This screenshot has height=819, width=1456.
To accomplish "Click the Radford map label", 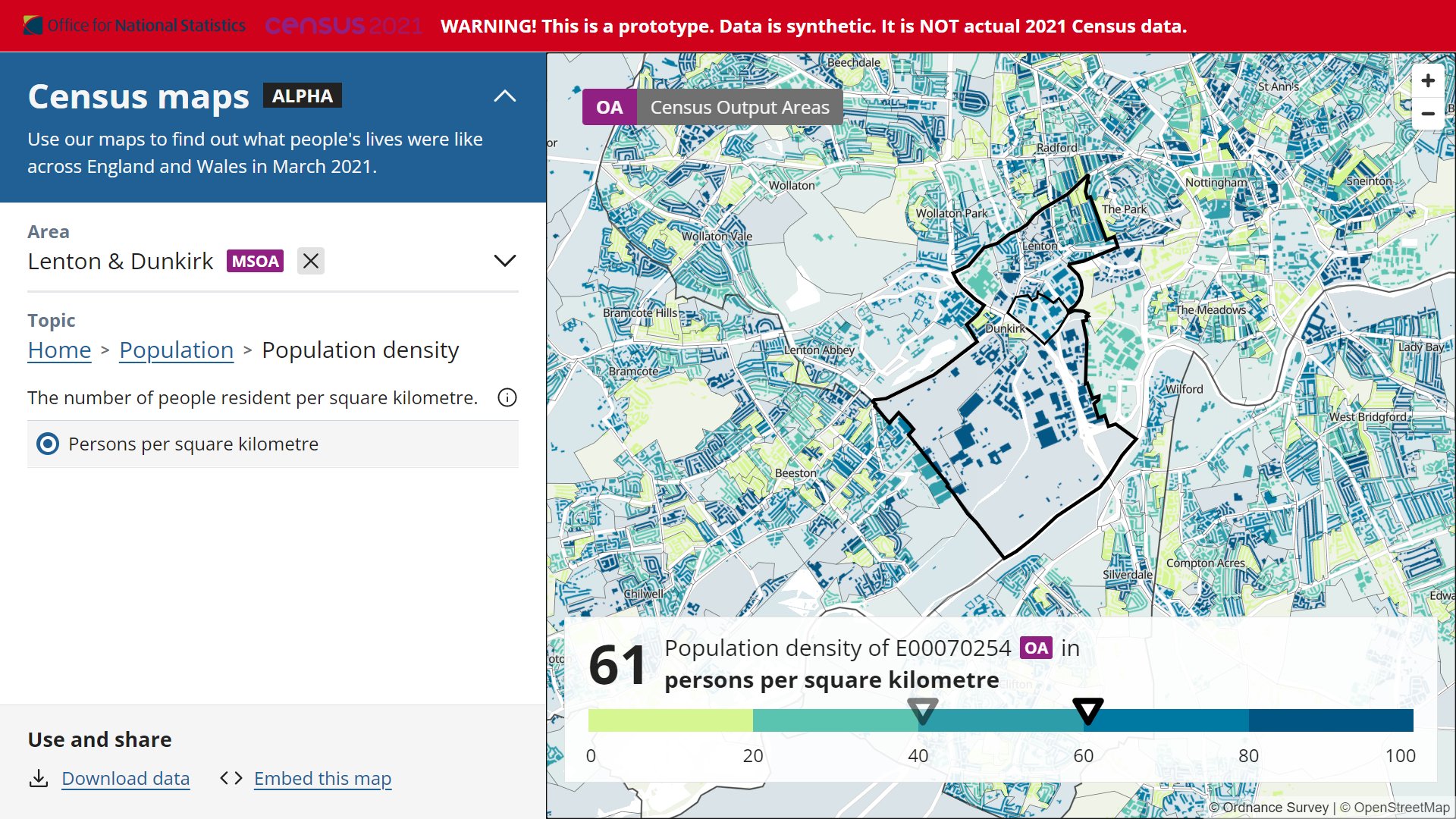I will tap(1056, 148).
